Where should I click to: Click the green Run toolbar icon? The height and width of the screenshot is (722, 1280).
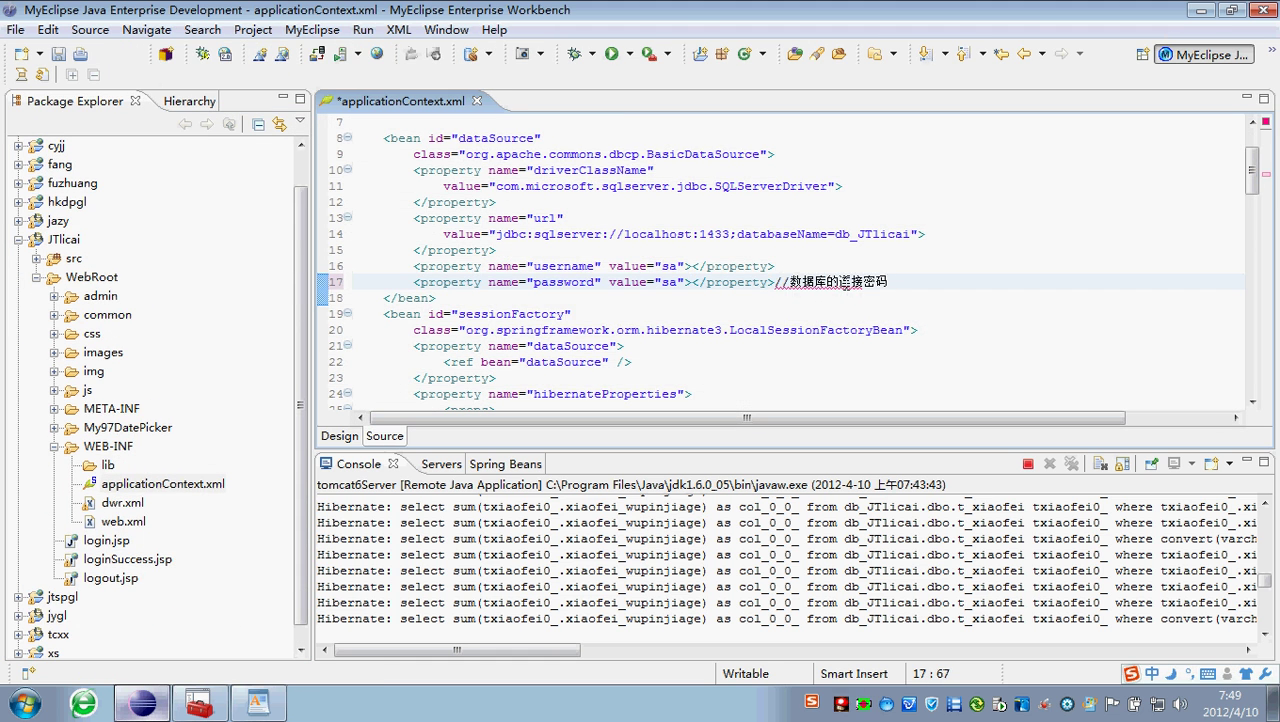click(611, 54)
